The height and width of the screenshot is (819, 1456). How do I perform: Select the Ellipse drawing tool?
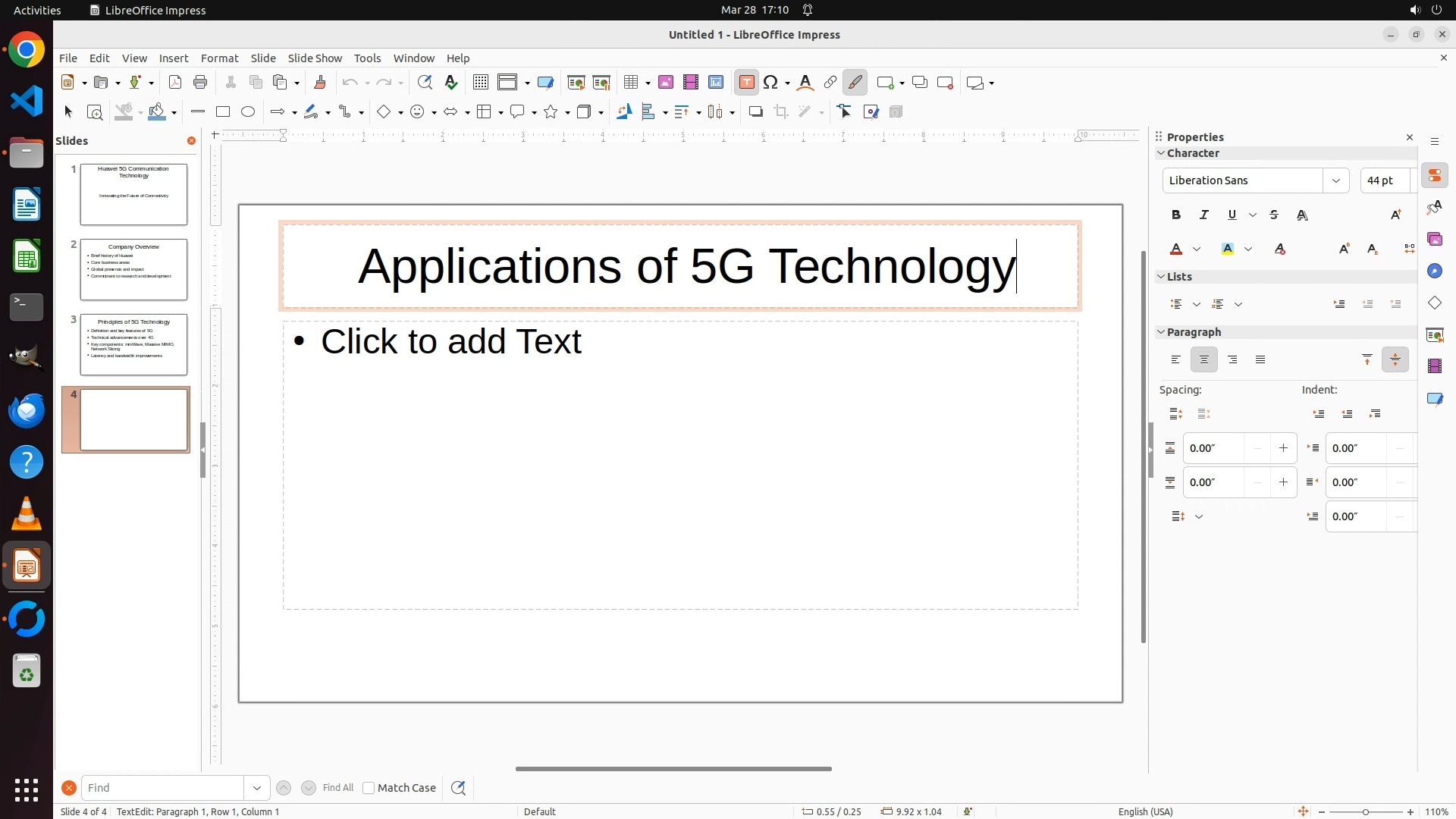[248, 112]
